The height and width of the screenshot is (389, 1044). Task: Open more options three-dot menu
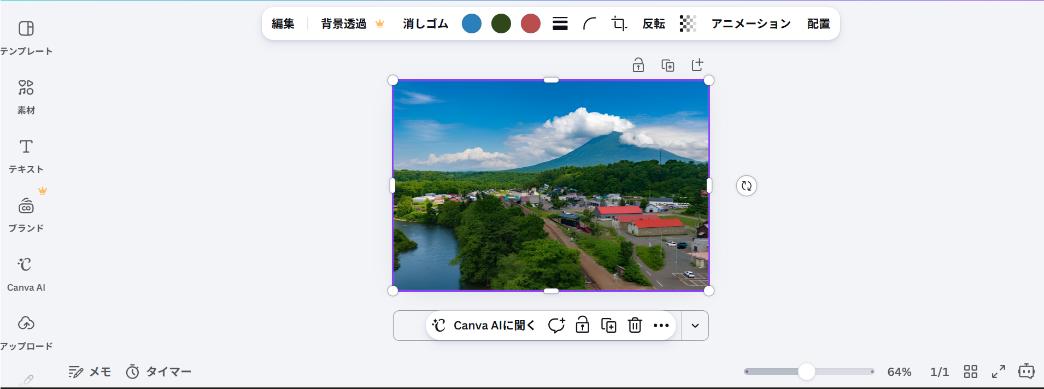660,325
